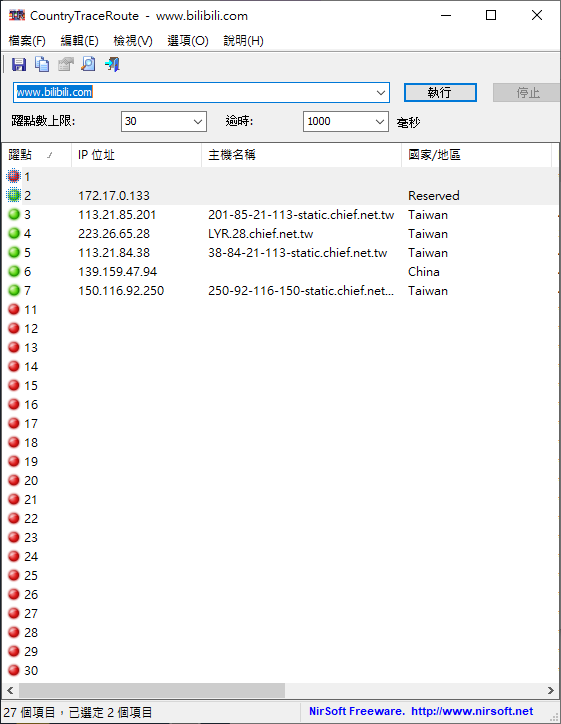Maximize the CountryTraceRoute window
Image resolution: width=561 pixels, height=724 pixels.
pos(491,15)
